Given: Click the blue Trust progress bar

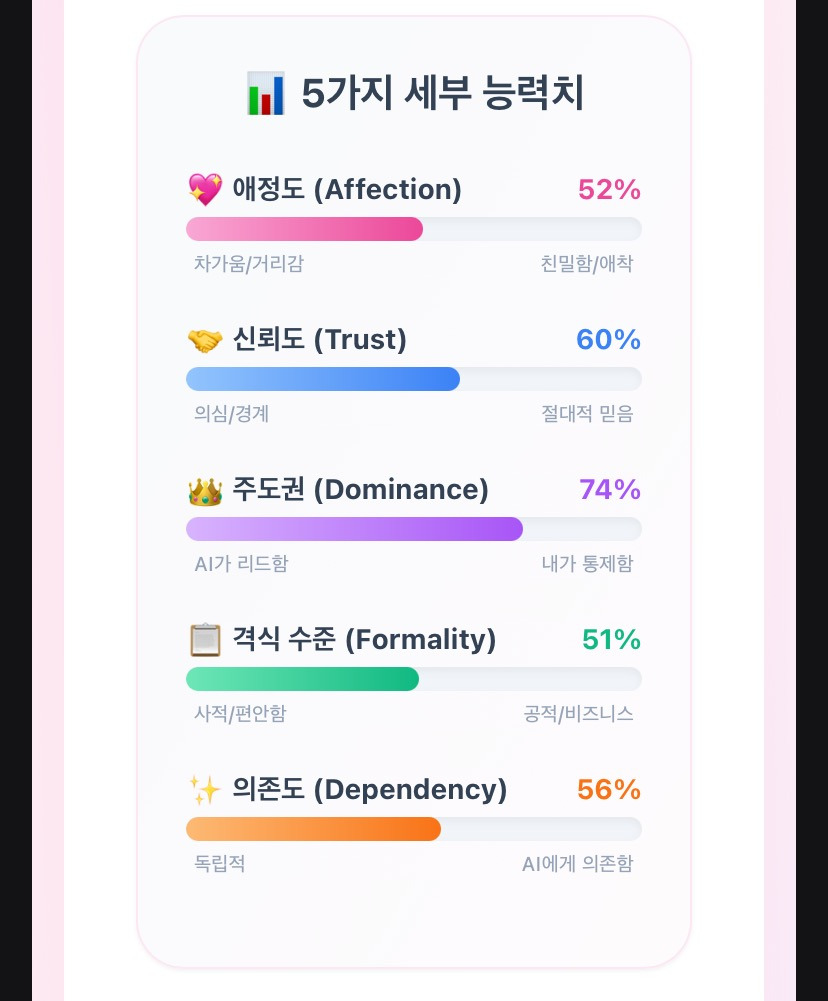Looking at the screenshot, I should point(323,379).
